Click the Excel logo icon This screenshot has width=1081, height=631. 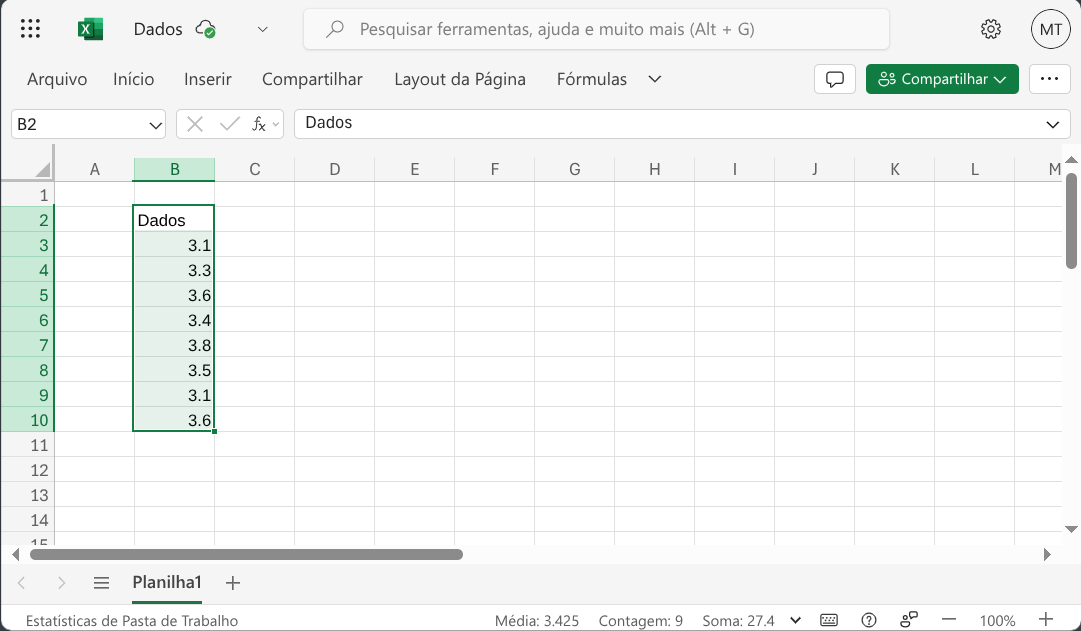click(x=91, y=29)
